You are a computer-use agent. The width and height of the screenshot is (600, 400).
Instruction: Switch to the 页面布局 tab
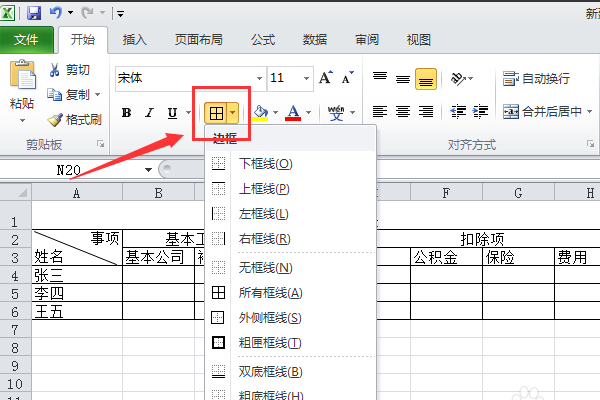click(199, 39)
